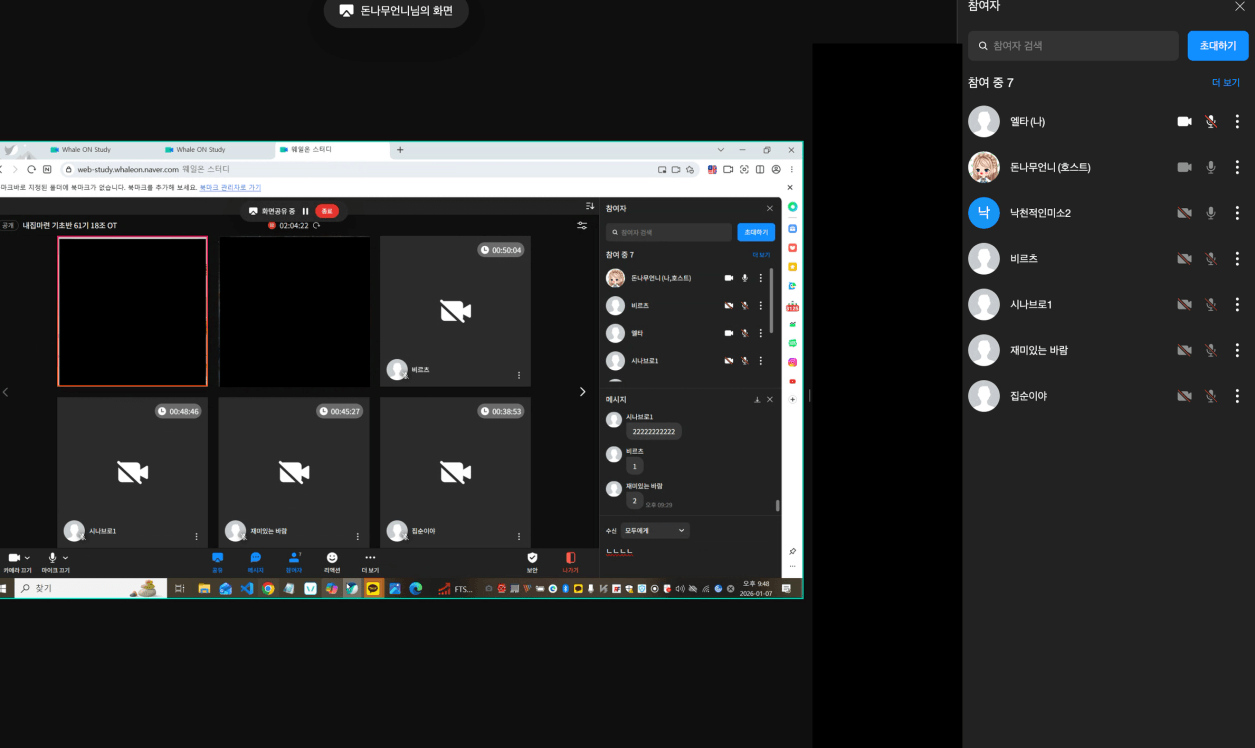
Task: Expand the arrow next to camera button
Action: (x=27, y=557)
